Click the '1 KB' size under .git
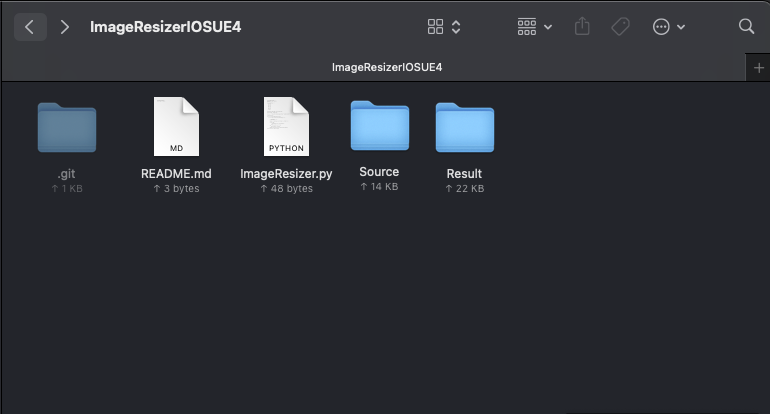The width and height of the screenshot is (770, 414). [x=67, y=189]
